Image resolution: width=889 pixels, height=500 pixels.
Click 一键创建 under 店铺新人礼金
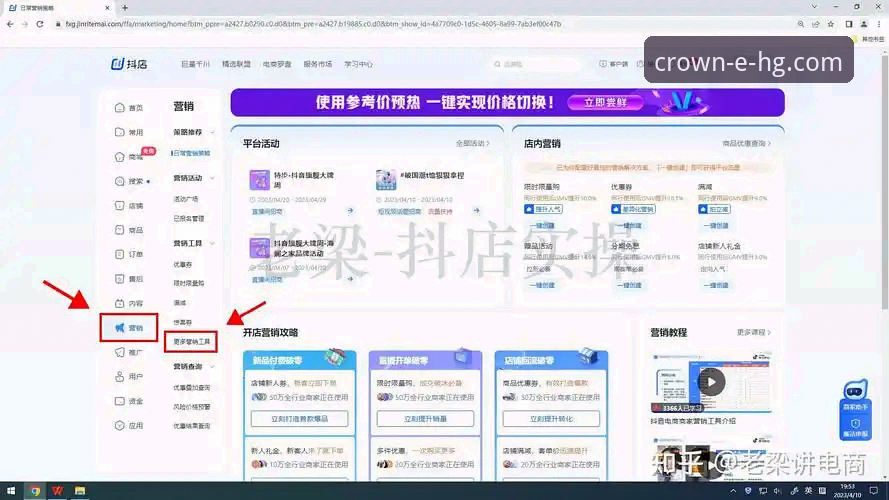(x=716, y=285)
